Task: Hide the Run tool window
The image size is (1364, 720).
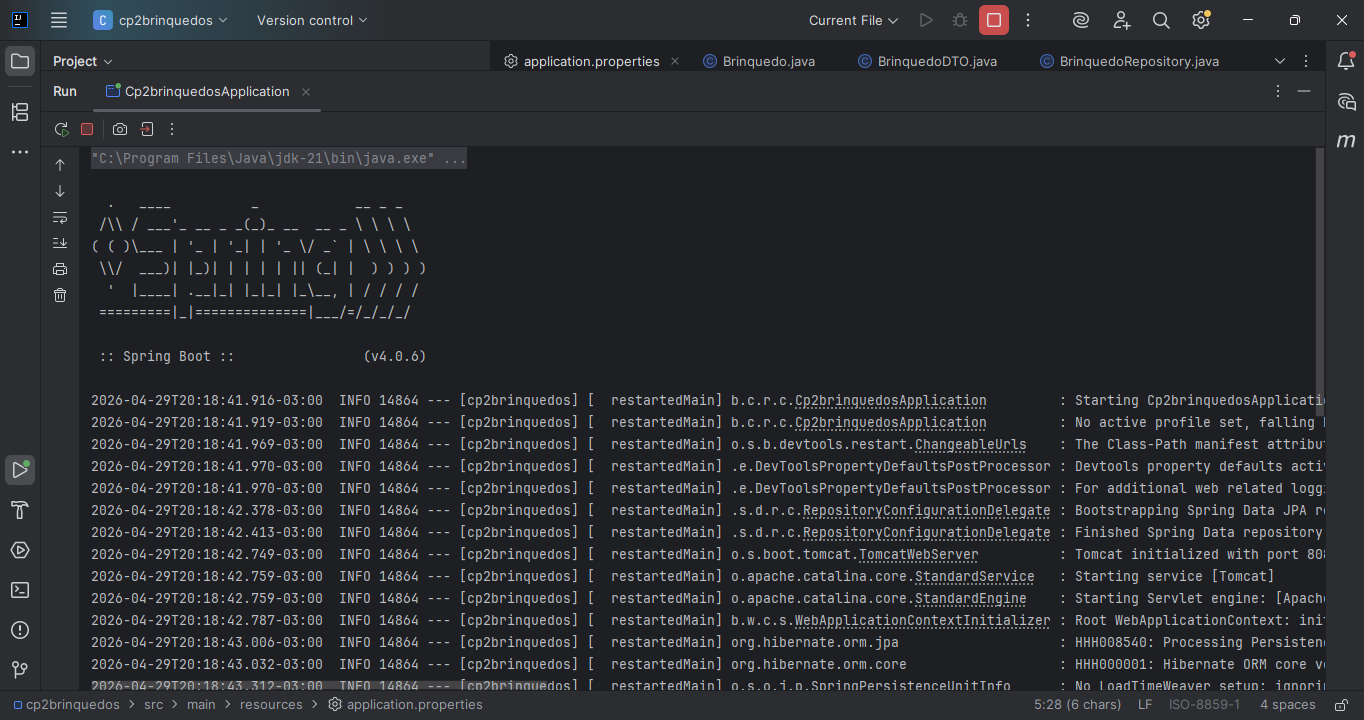Action: (1304, 91)
